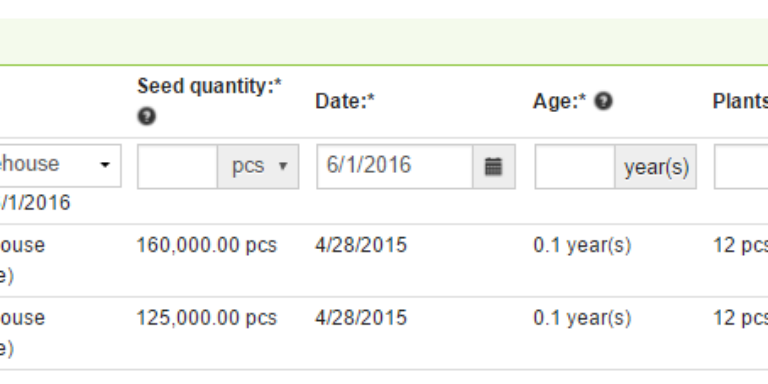Open the calendar date picker icon
768x384 pixels.
tap(494, 167)
